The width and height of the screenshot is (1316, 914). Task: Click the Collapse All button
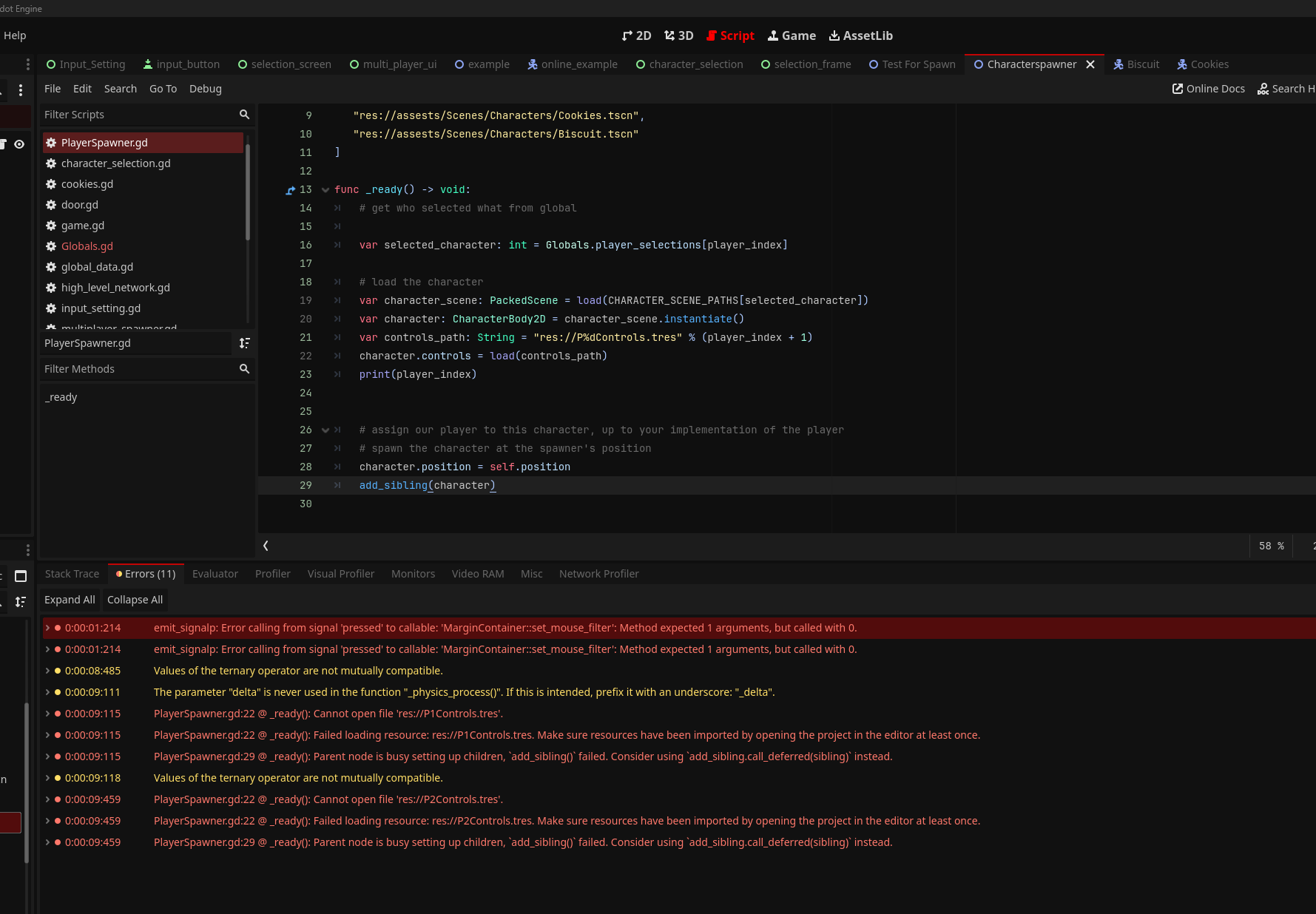point(135,600)
